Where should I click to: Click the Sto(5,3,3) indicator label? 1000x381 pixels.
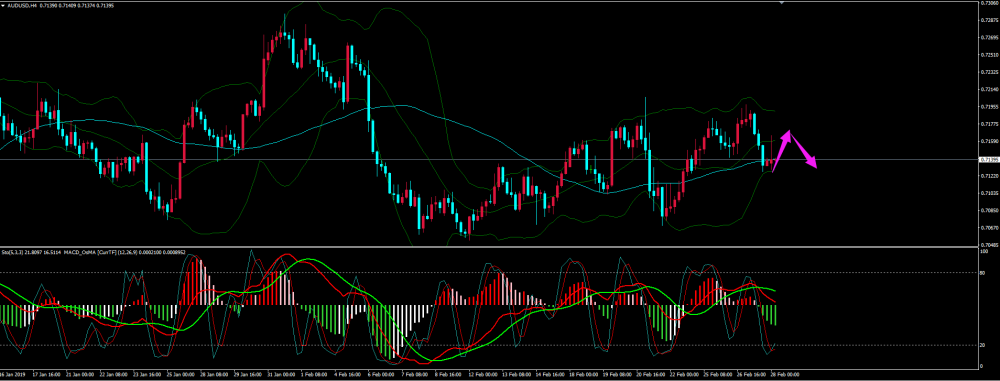(x=12, y=252)
